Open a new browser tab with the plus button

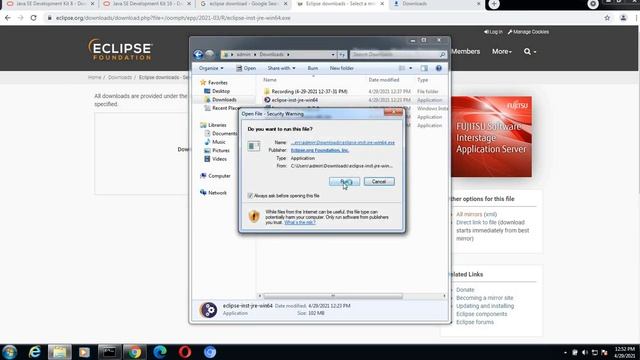click(494, 4)
